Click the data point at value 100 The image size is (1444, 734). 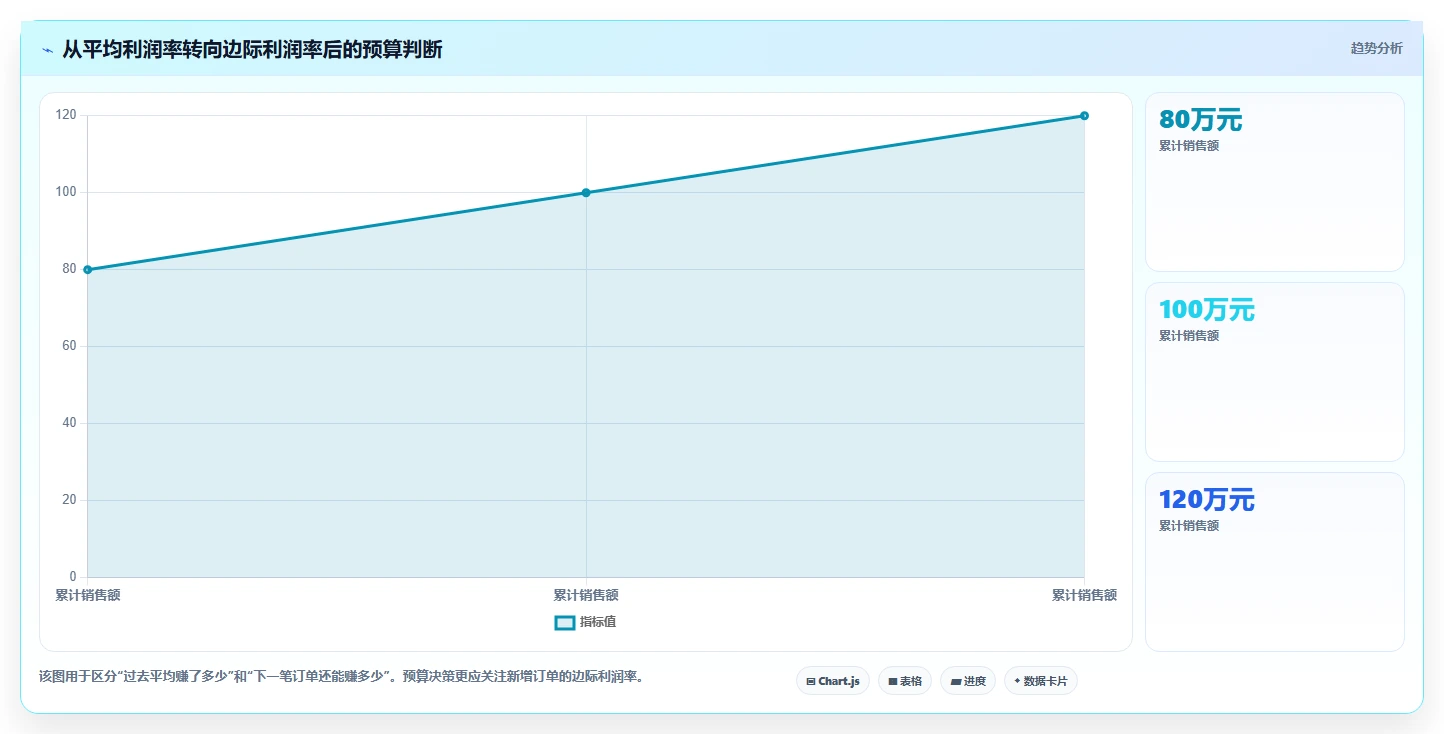pos(586,192)
